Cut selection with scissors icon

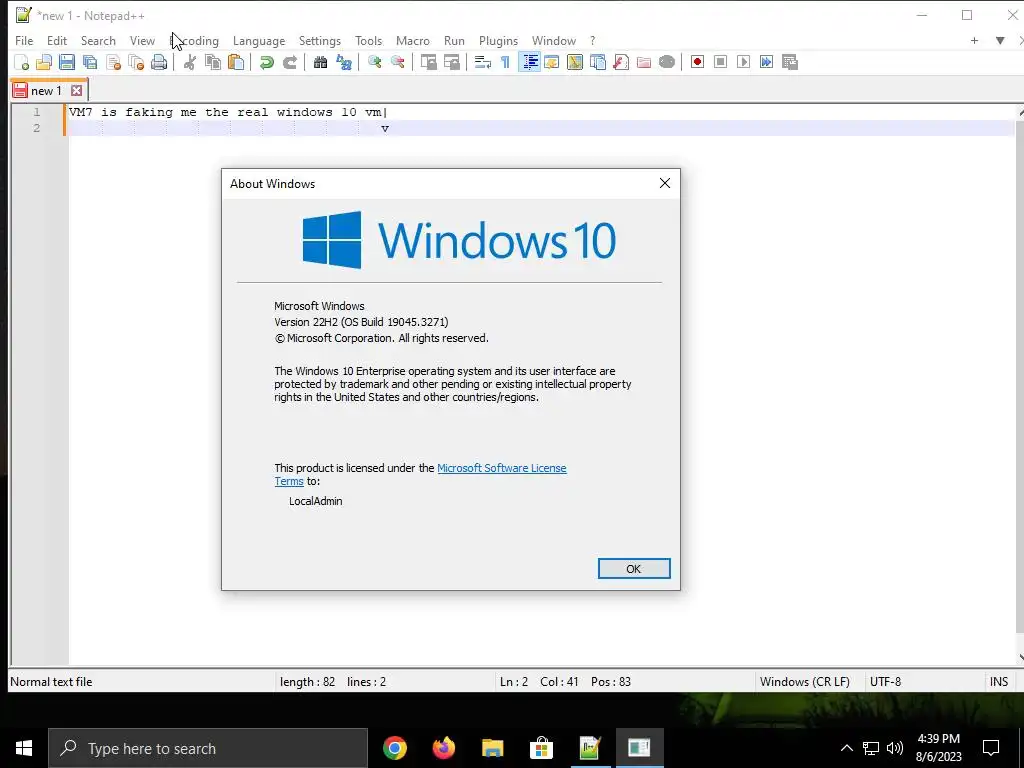click(x=190, y=62)
